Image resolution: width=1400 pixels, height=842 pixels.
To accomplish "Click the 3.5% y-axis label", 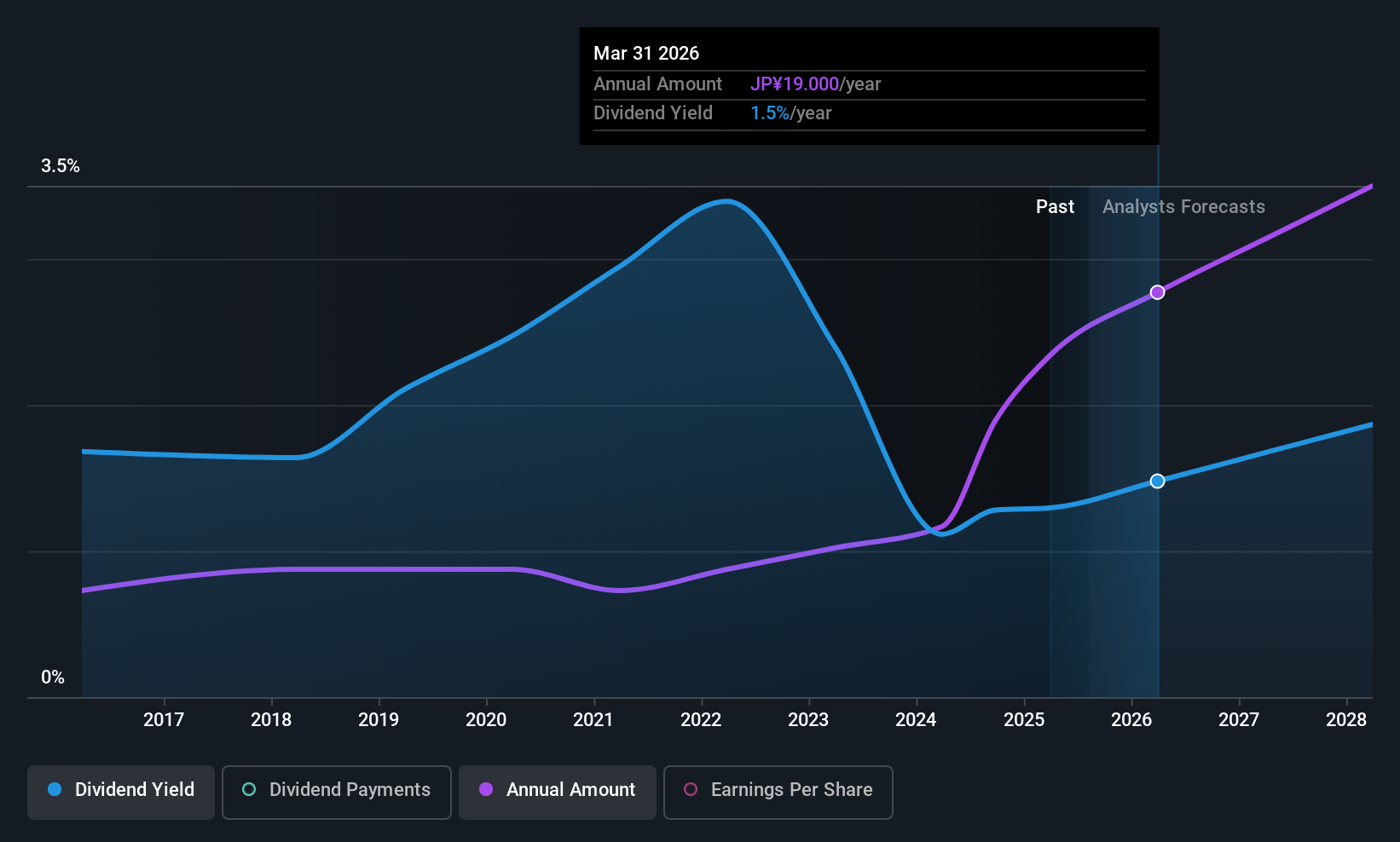I will tap(61, 166).
